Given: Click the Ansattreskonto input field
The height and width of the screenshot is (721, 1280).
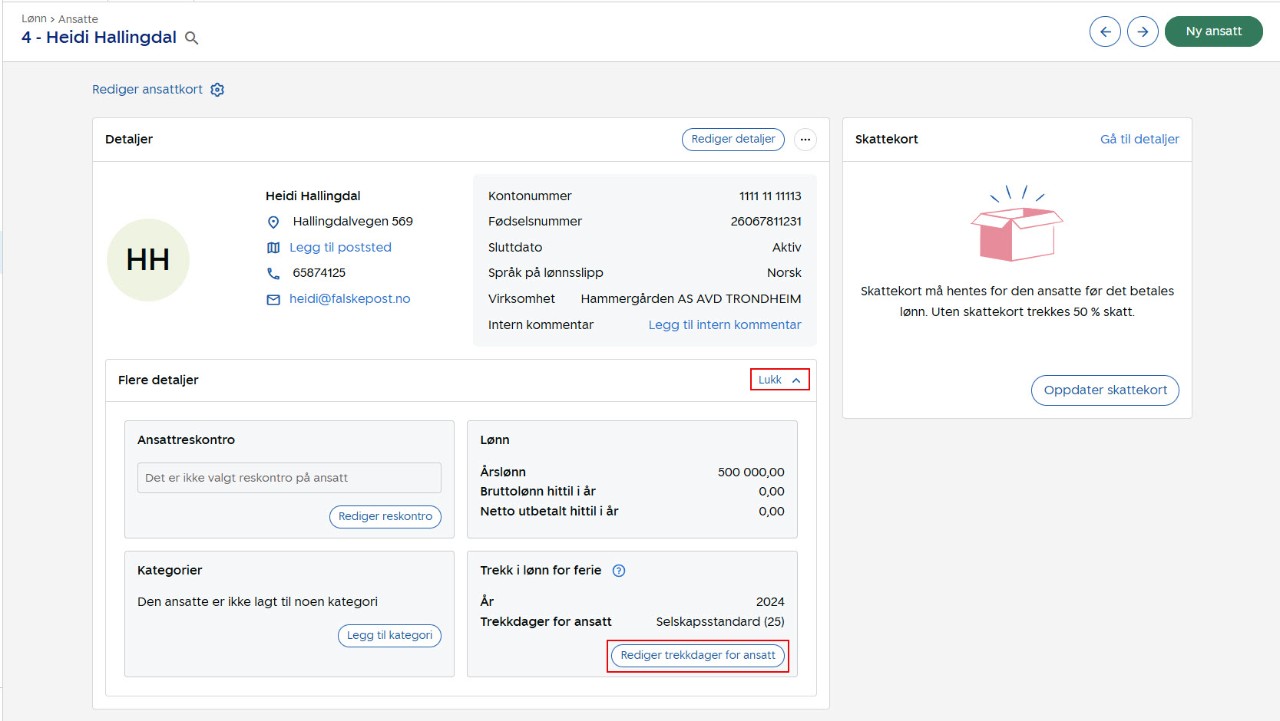Looking at the screenshot, I should pos(289,478).
